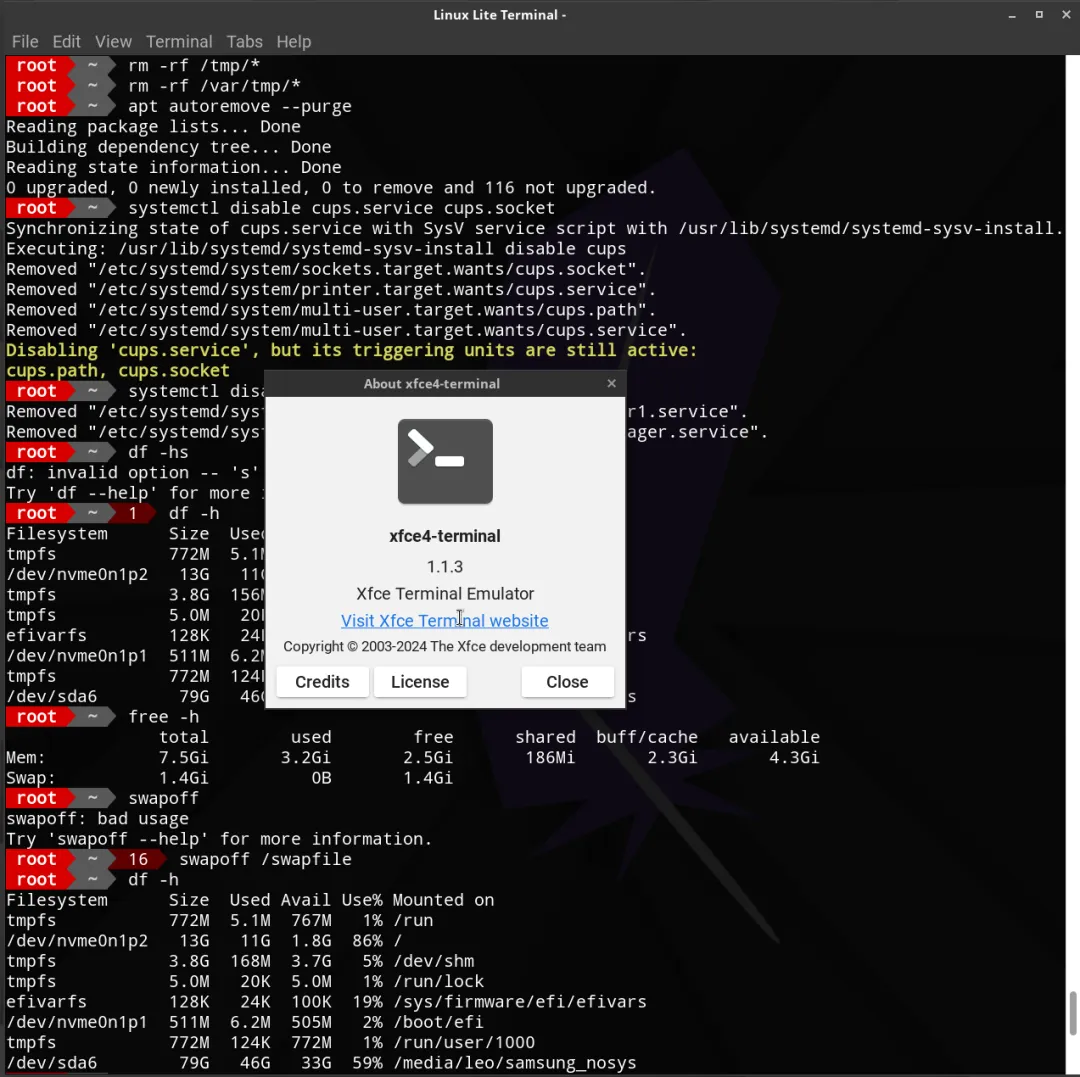The width and height of the screenshot is (1080, 1077).
Task: Click Swap total value '1.4Gi'
Action: click(x=183, y=778)
